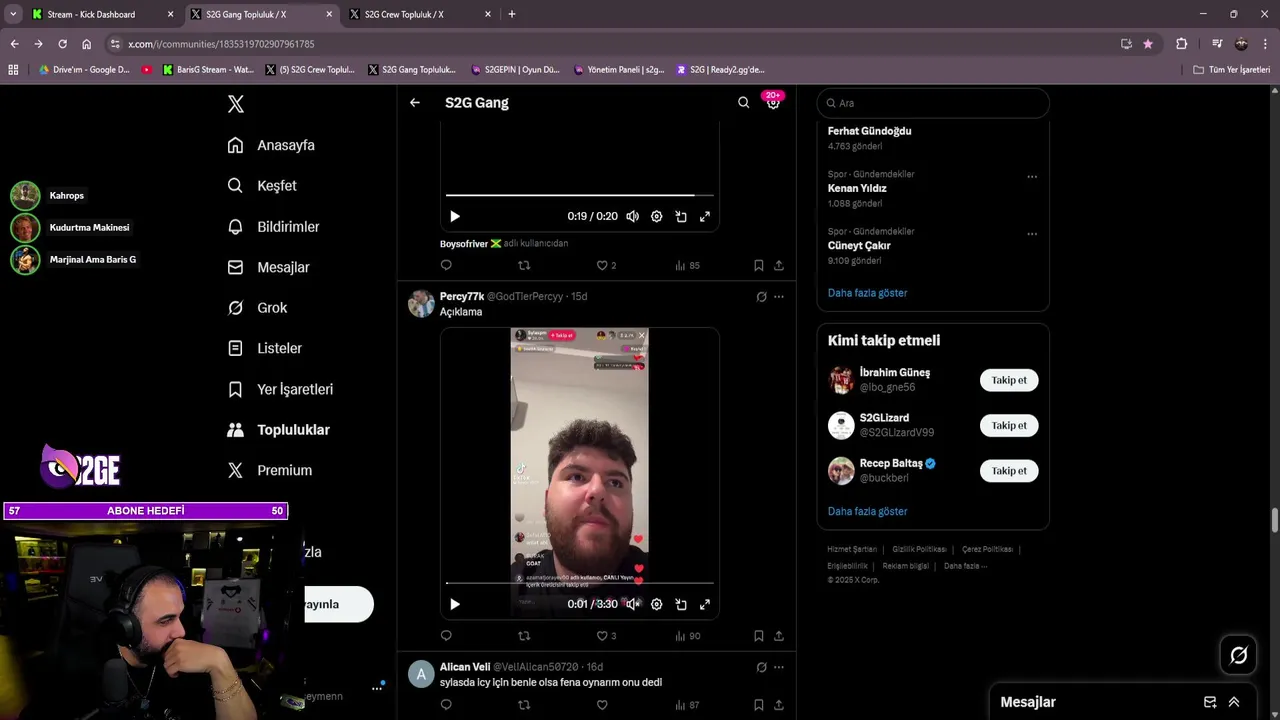
Task: View analytics showing 90 views
Action: (x=687, y=635)
